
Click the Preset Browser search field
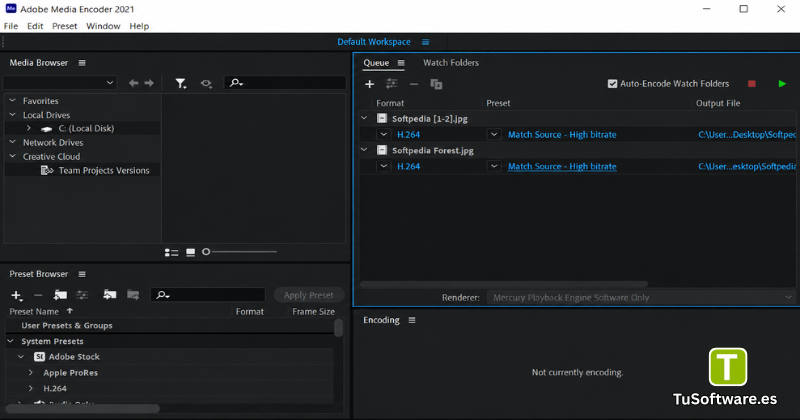click(x=208, y=295)
